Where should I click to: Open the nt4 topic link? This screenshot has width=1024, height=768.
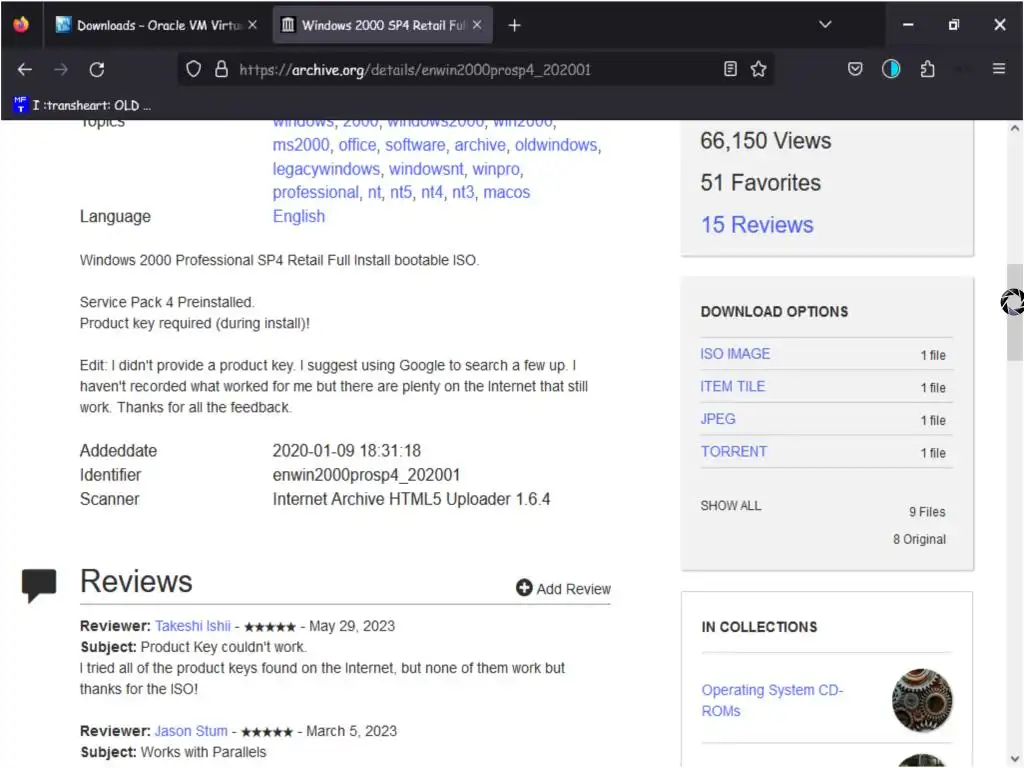[432, 193]
